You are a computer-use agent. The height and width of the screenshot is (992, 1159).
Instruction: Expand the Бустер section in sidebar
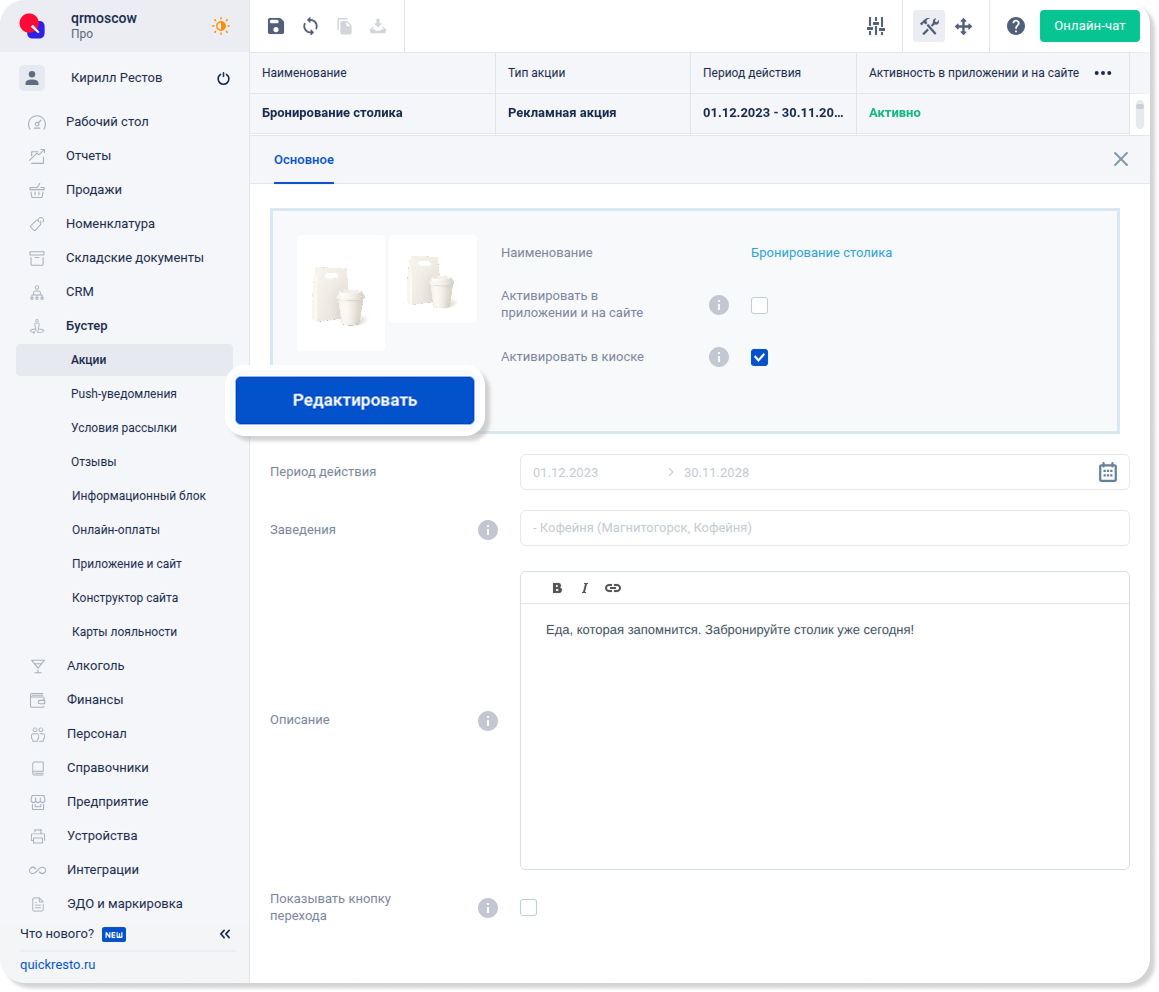coord(87,326)
